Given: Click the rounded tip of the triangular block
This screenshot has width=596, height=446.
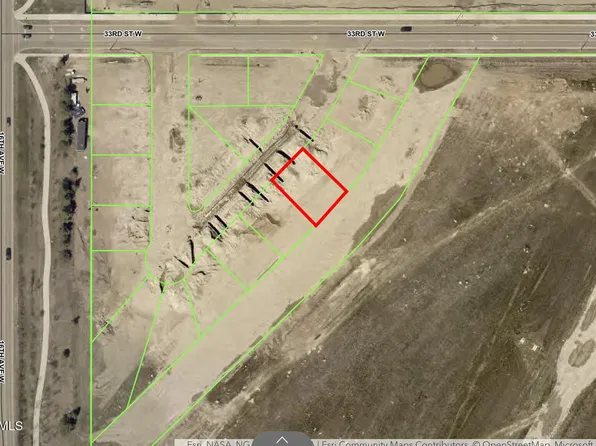Looking at the screenshot, I should point(196,206).
